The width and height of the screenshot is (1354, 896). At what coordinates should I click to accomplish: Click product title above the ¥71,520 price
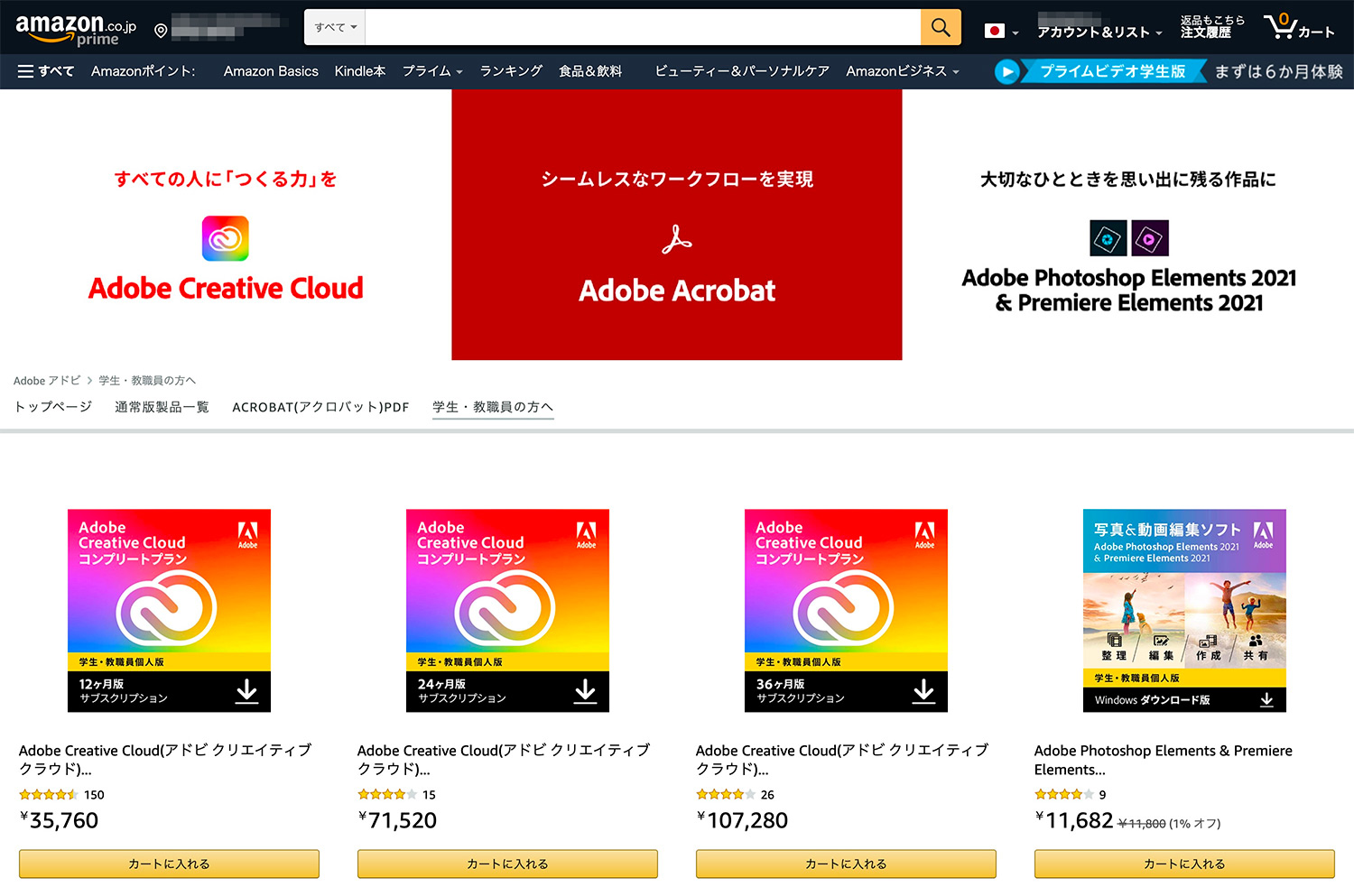[504, 760]
